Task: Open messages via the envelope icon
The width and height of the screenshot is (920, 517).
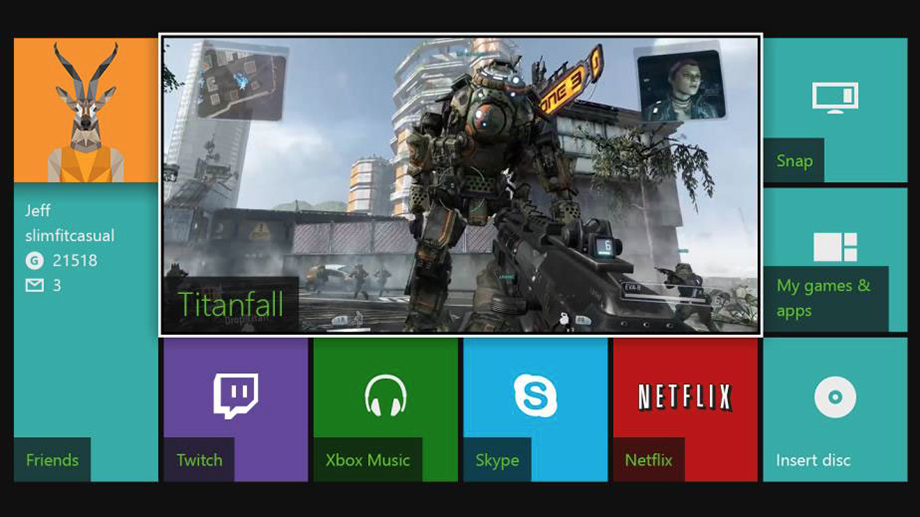Action: (x=35, y=286)
